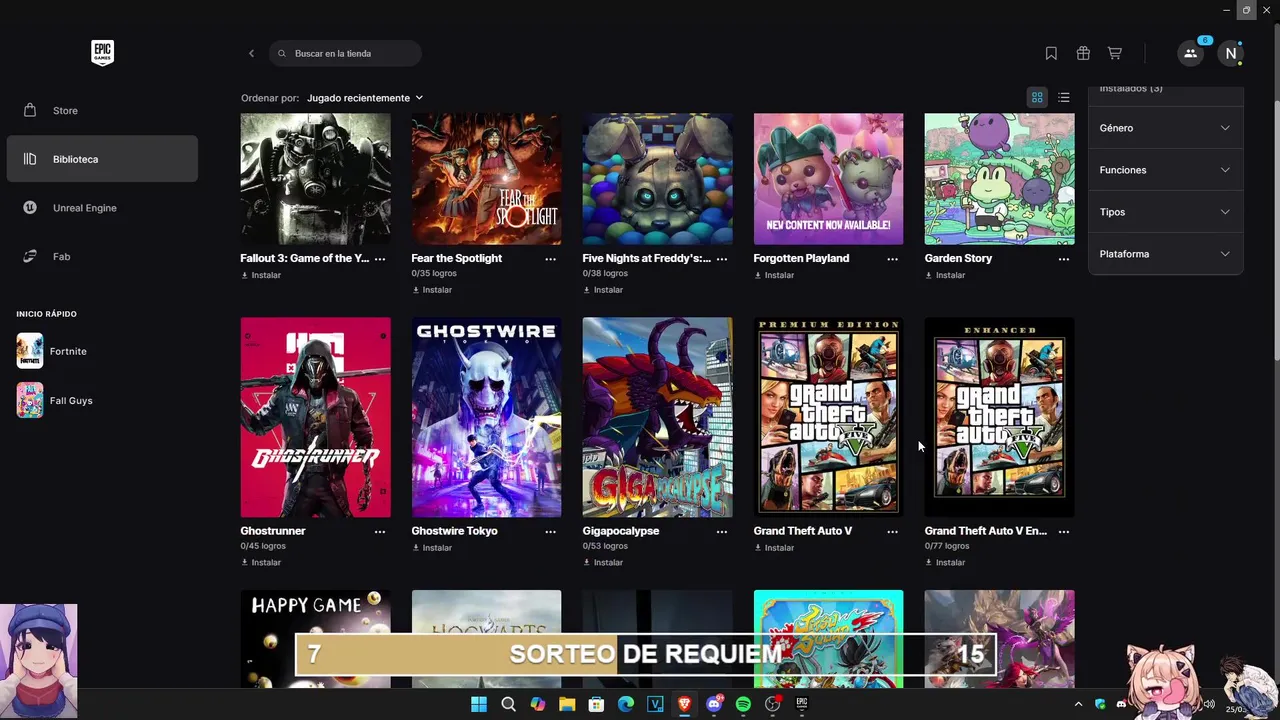
Task: Open options menu for Fallout 3
Action: [380, 259]
